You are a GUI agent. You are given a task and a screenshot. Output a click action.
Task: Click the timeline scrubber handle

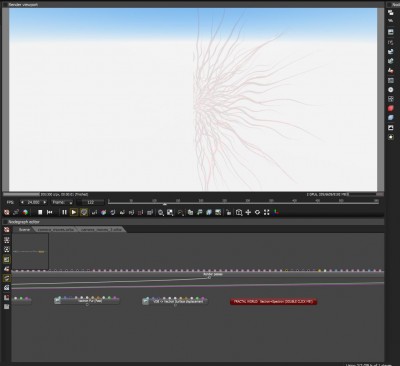[x=165, y=204]
